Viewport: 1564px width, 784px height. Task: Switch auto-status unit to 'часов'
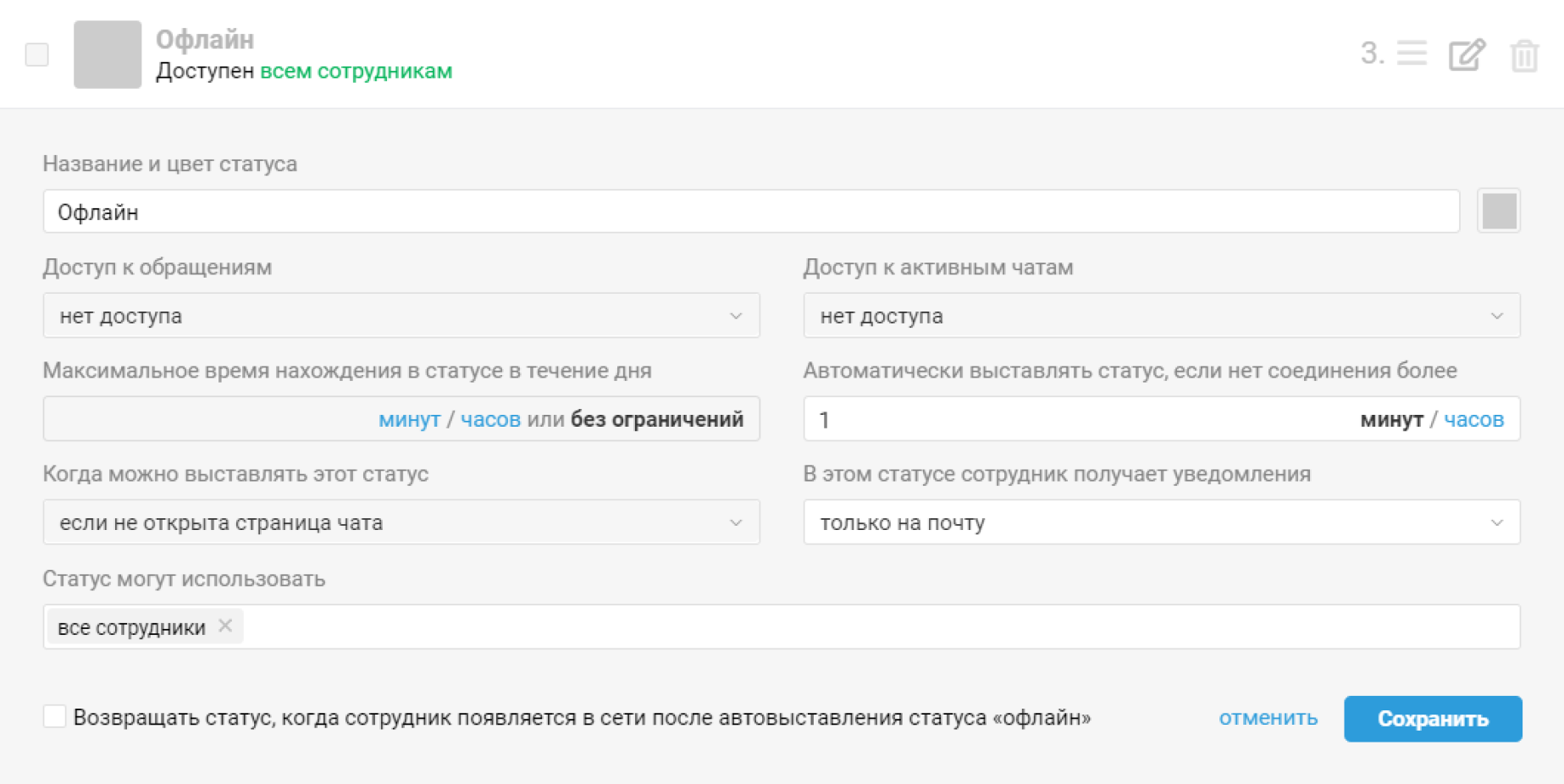tap(1473, 420)
